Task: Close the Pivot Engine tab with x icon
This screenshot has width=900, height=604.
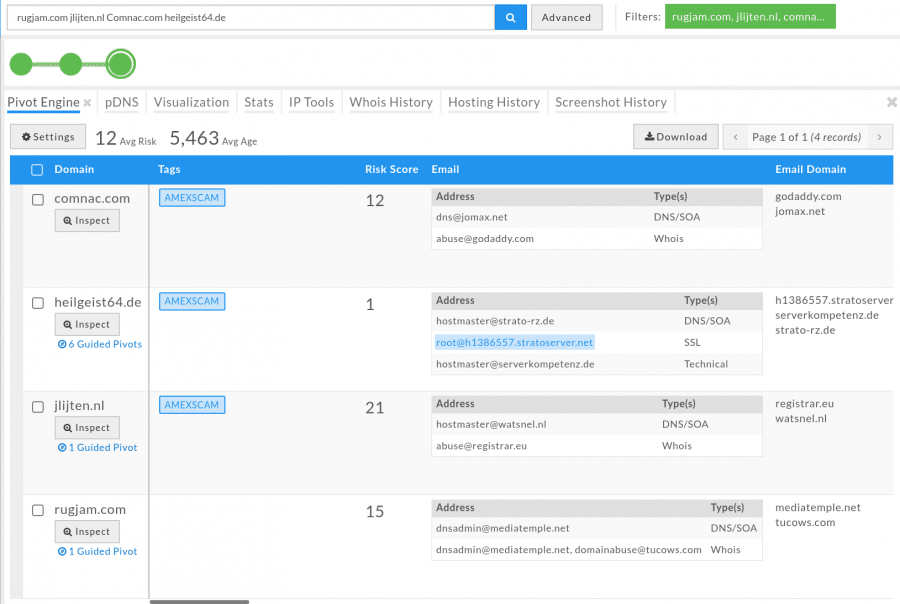Action: (x=87, y=103)
